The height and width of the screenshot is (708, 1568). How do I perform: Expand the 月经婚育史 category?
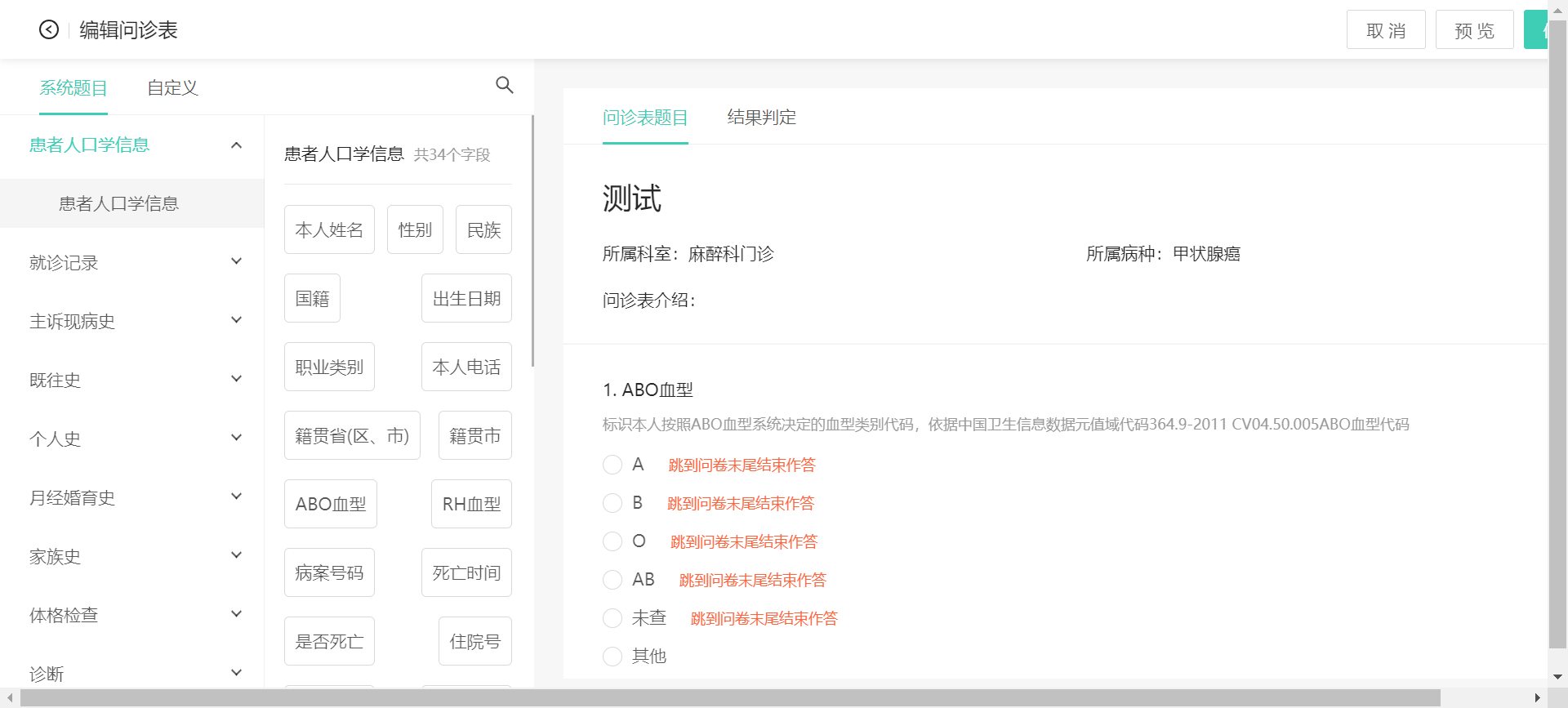[132, 497]
